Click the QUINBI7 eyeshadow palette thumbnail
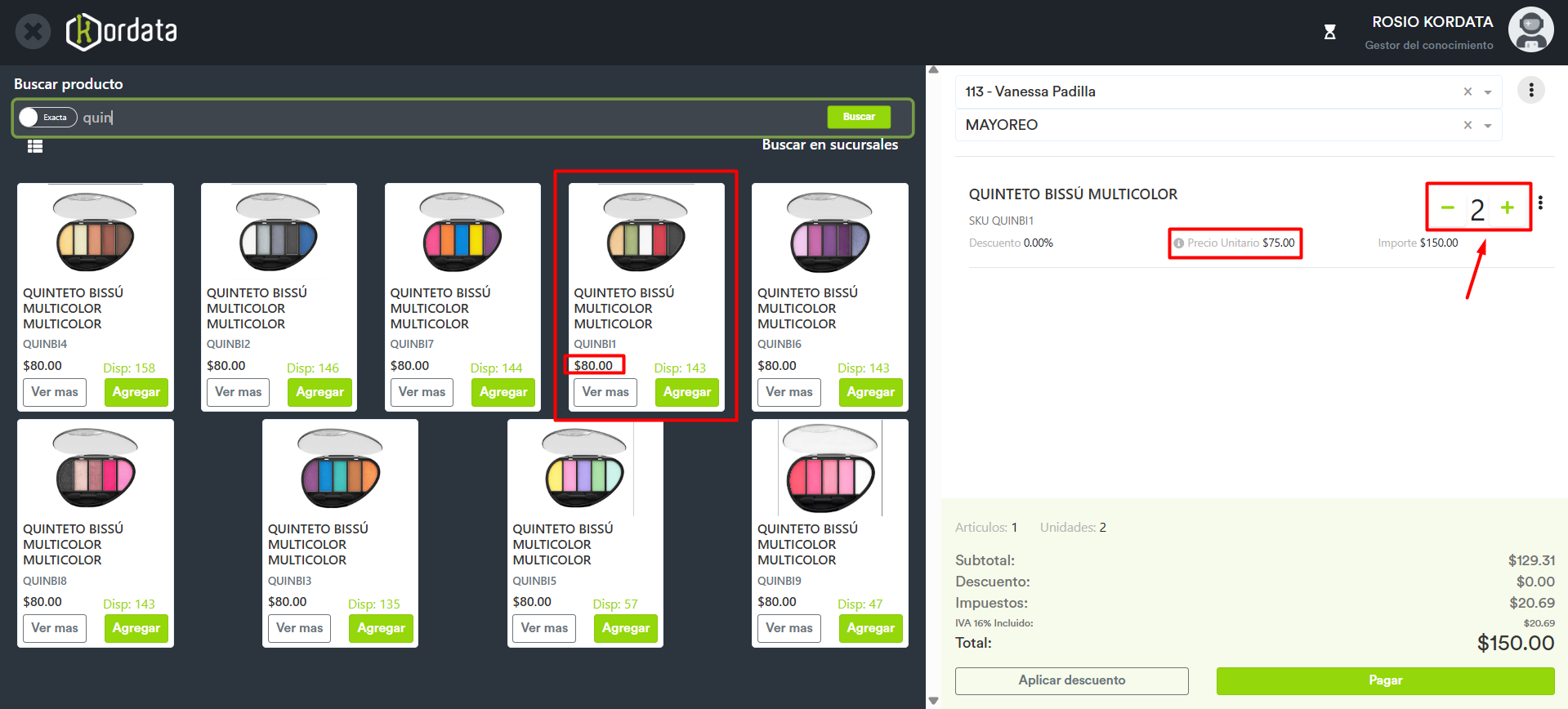 coord(462,233)
